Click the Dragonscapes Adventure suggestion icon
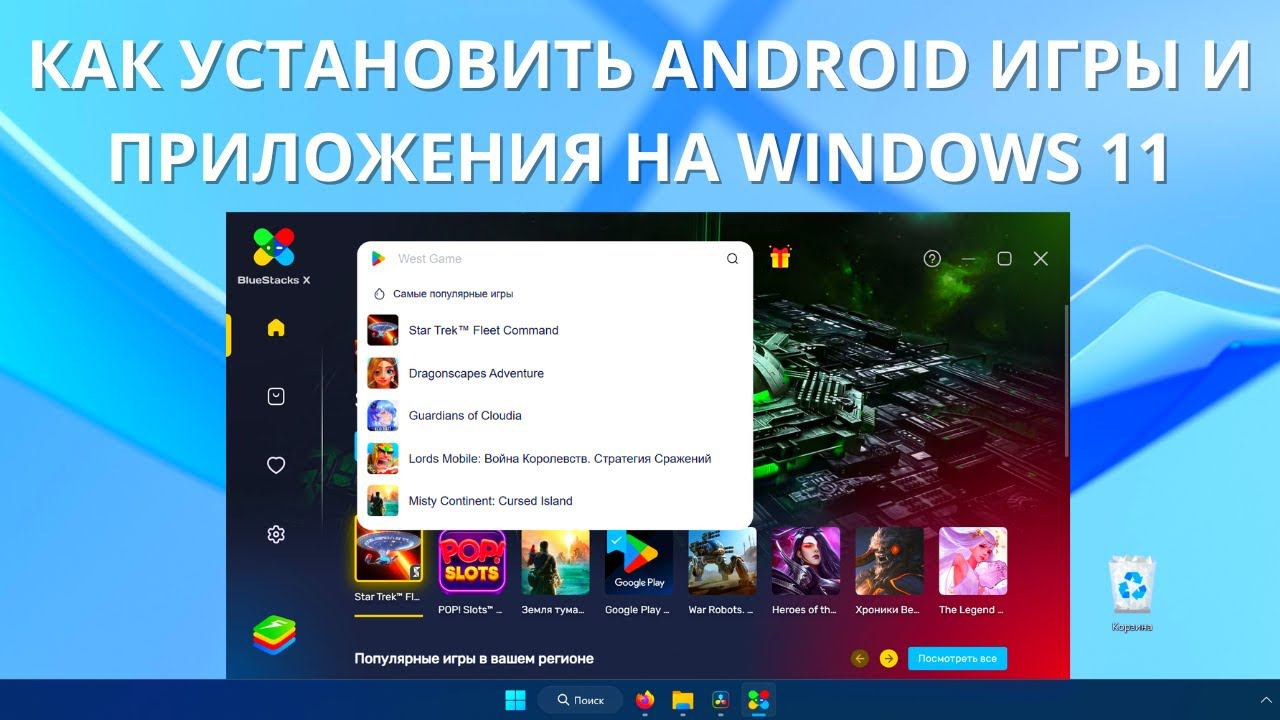The height and width of the screenshot is (720, 1280). (x=383, y=373)
